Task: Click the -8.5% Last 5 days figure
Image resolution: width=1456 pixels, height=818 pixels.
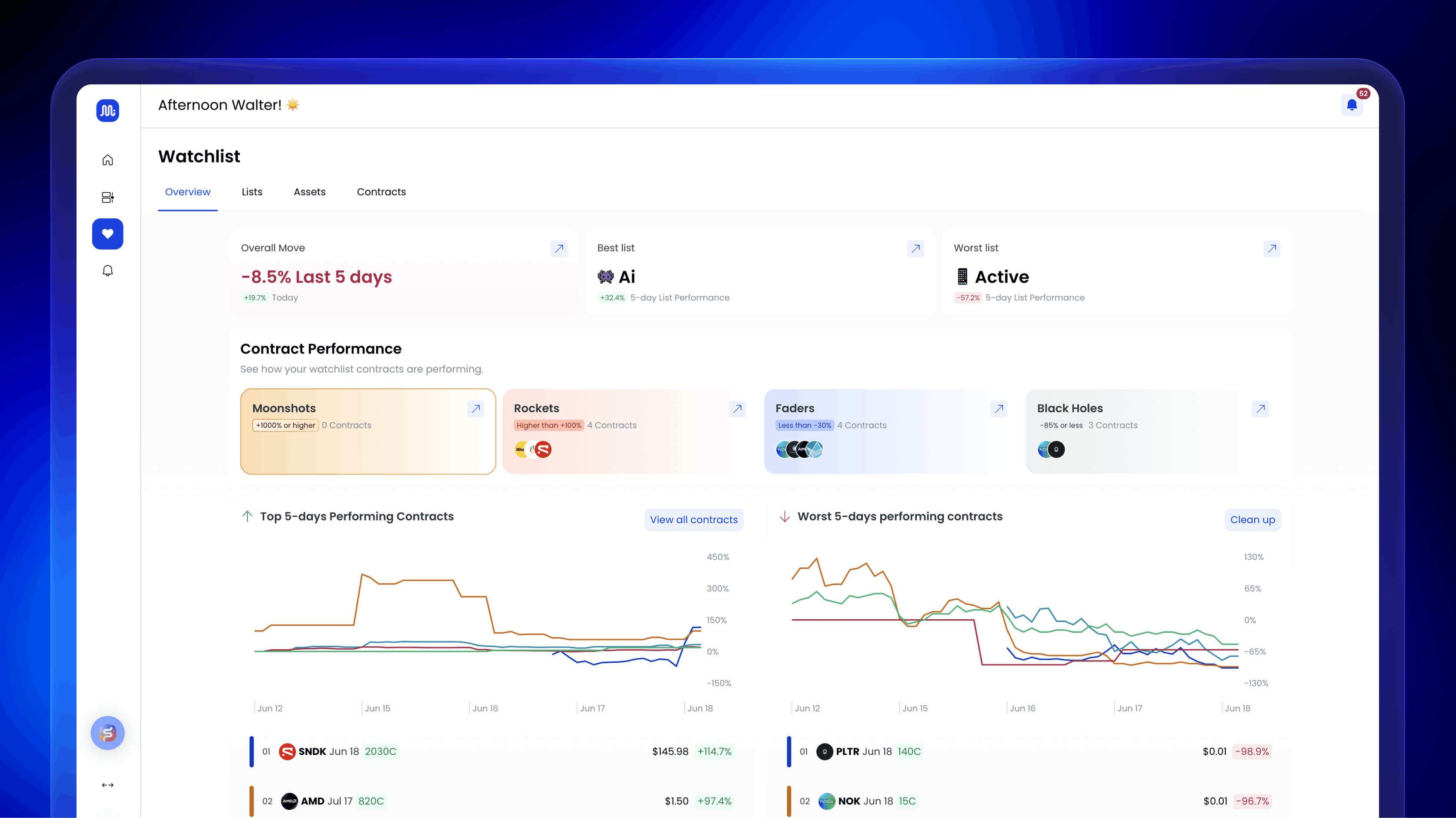Action: (x=317, y=277)
